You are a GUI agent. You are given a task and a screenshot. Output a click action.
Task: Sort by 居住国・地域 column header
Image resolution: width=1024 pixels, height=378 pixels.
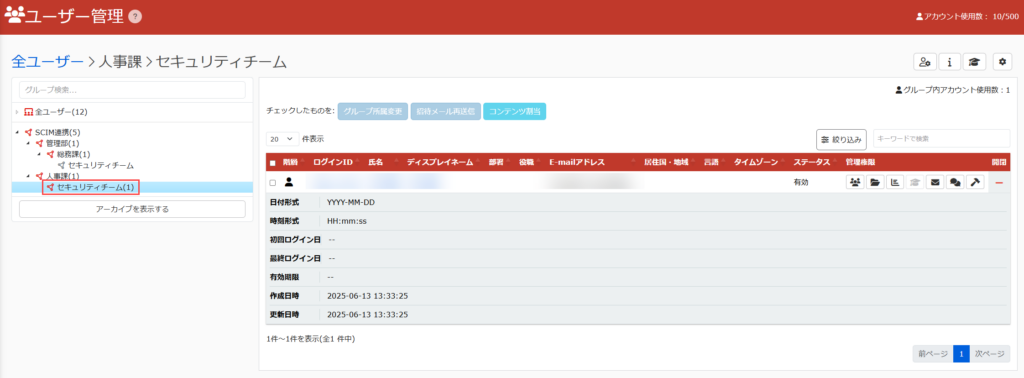[x=666, y=163]
